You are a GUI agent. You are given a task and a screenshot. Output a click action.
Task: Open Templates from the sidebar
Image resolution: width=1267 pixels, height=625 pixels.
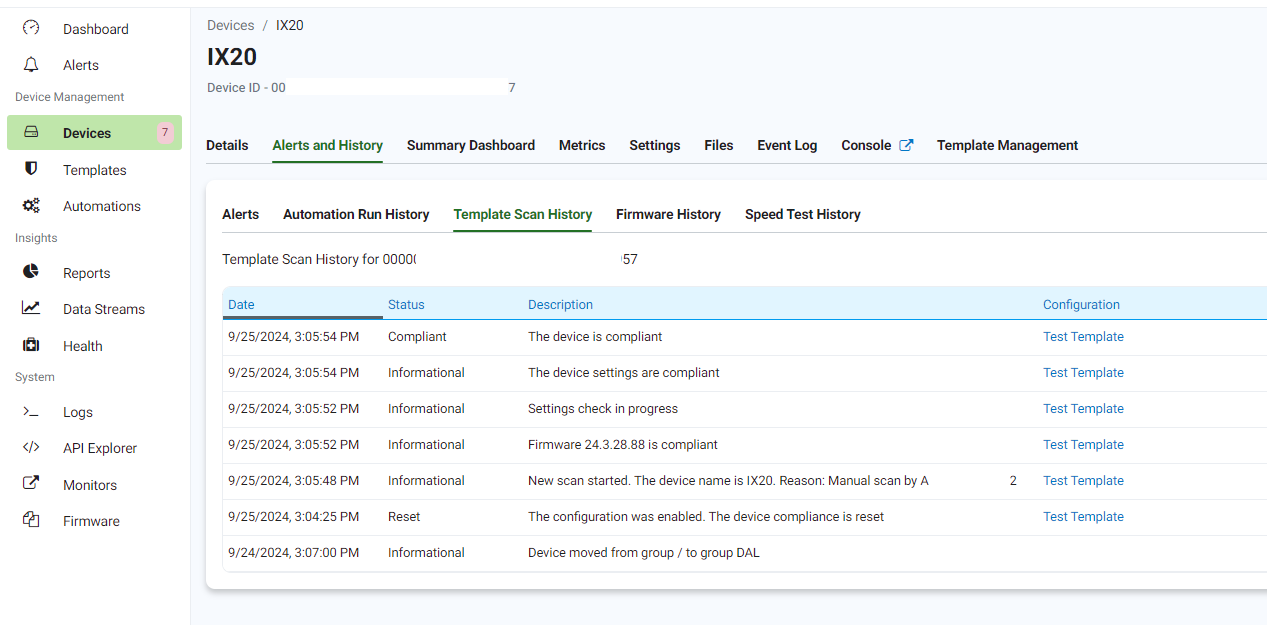pyautogui.click(x=95, y=170)
